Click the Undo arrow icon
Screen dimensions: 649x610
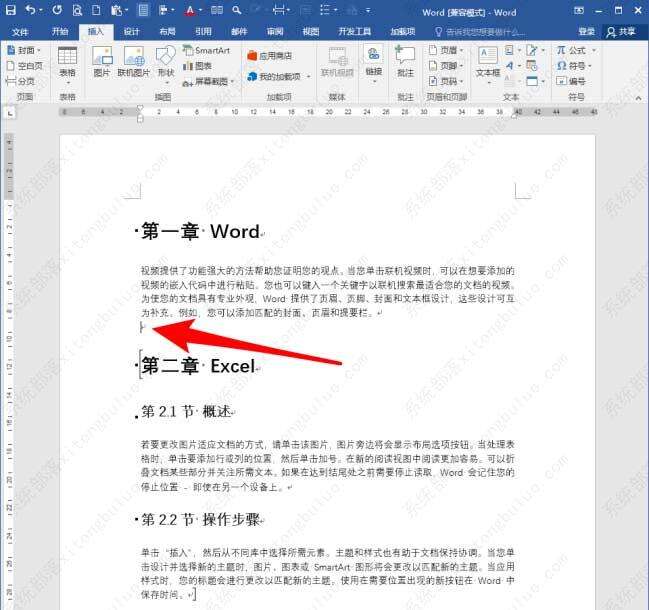pyautogui.click(x=30, y=10)
